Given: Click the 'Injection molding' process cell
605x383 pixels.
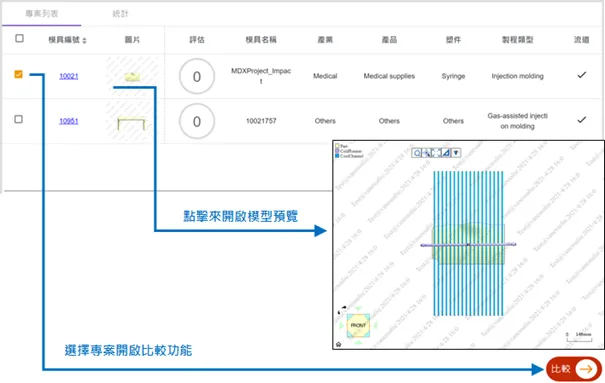Looking at the screenshot, I should [517, 76].
